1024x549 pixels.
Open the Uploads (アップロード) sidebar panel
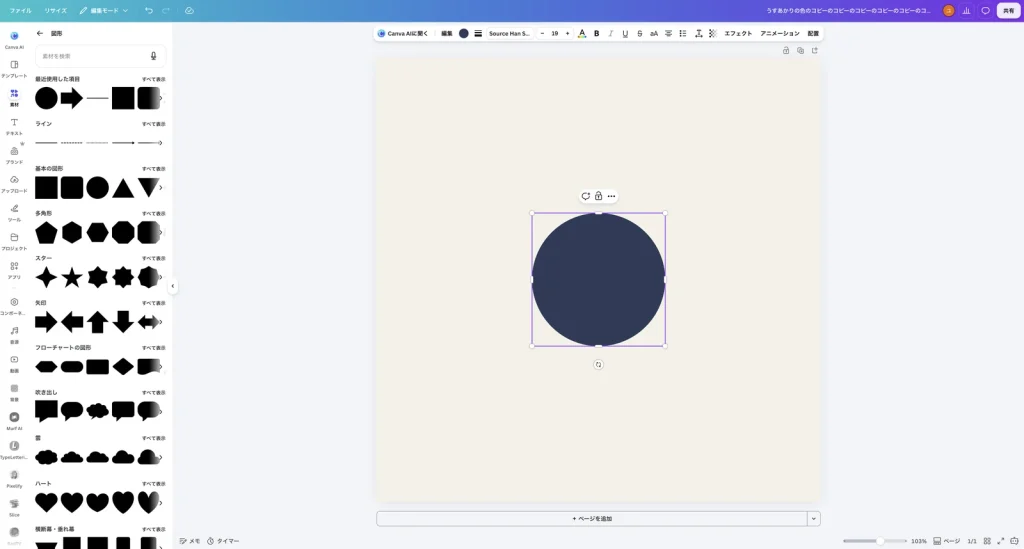tap(14, 183)
